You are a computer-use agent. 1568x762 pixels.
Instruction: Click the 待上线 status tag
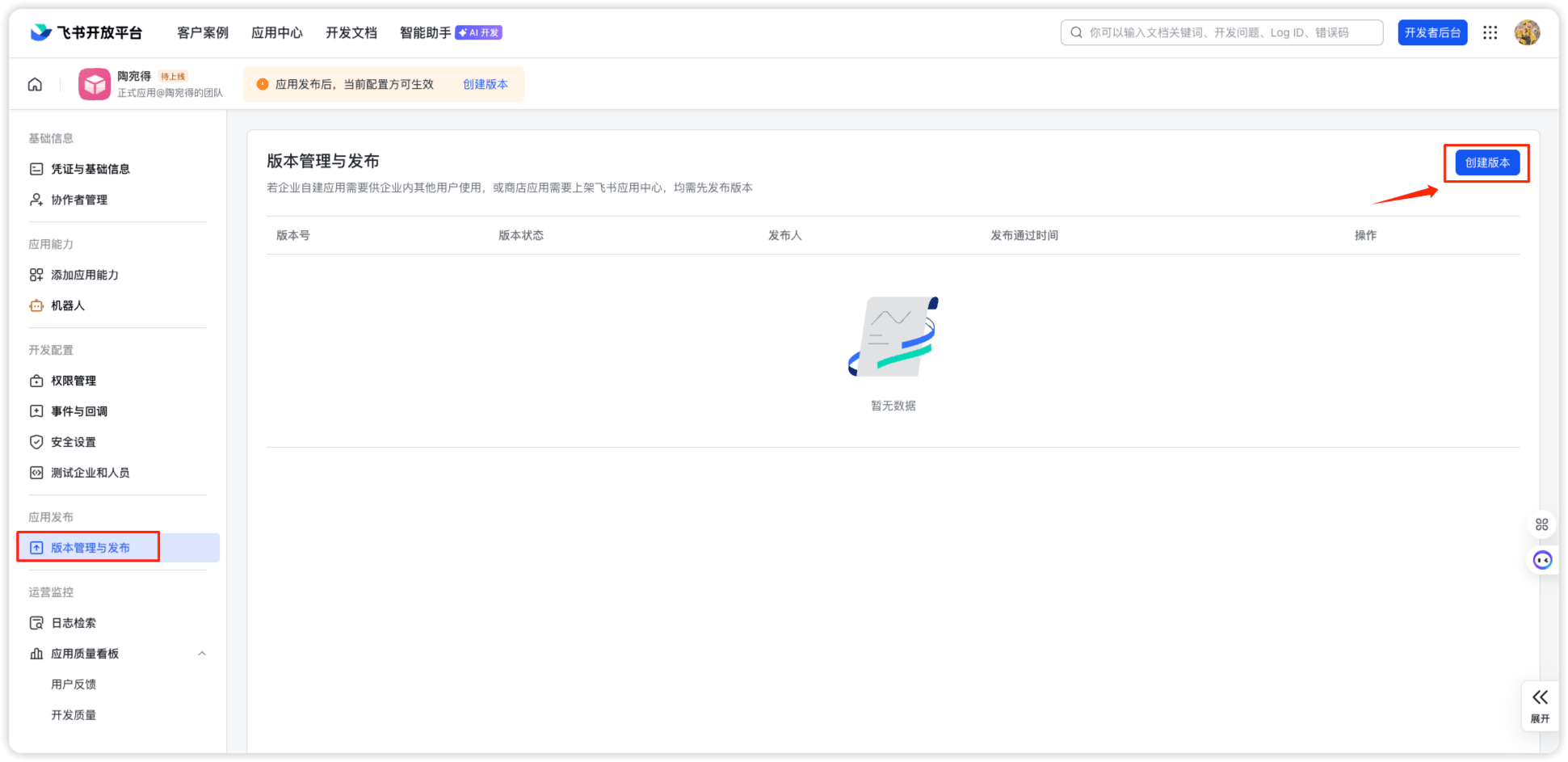pyautogui.click(x=173, y=76)
